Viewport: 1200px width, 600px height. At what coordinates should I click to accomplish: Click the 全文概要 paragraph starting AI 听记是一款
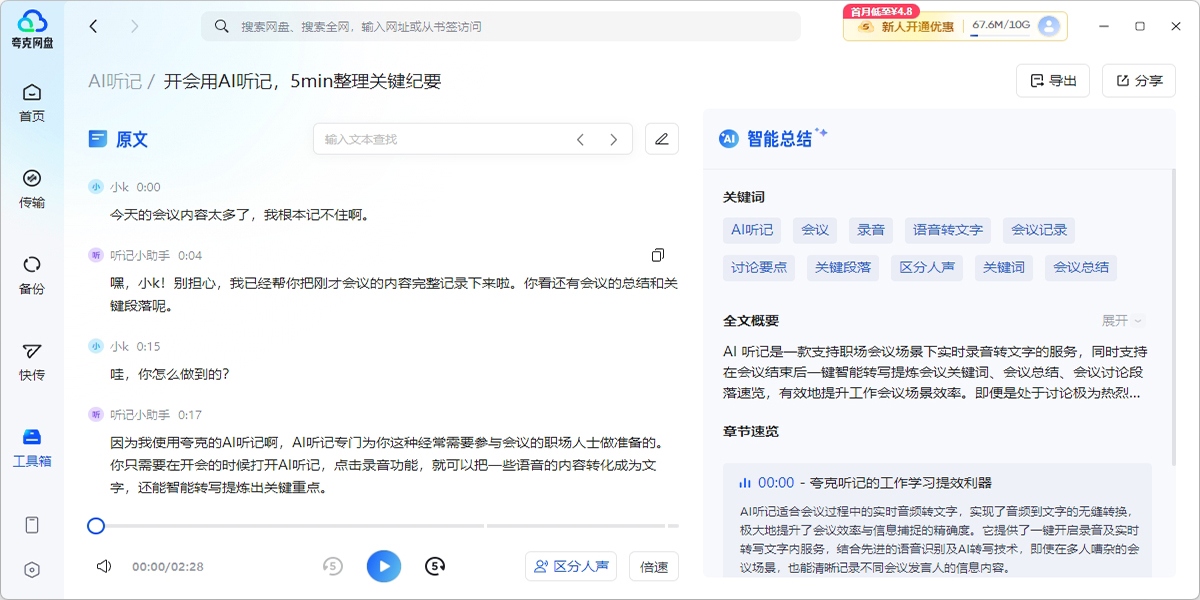pos(935,372)
